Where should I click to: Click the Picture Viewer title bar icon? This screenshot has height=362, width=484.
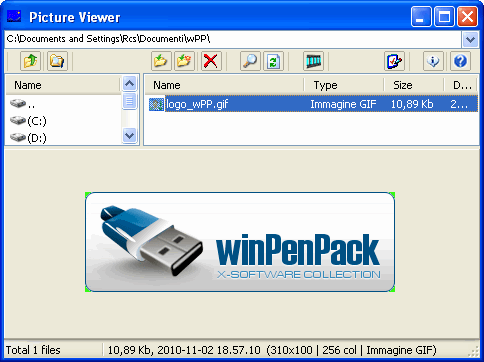(x=14, y=16)
